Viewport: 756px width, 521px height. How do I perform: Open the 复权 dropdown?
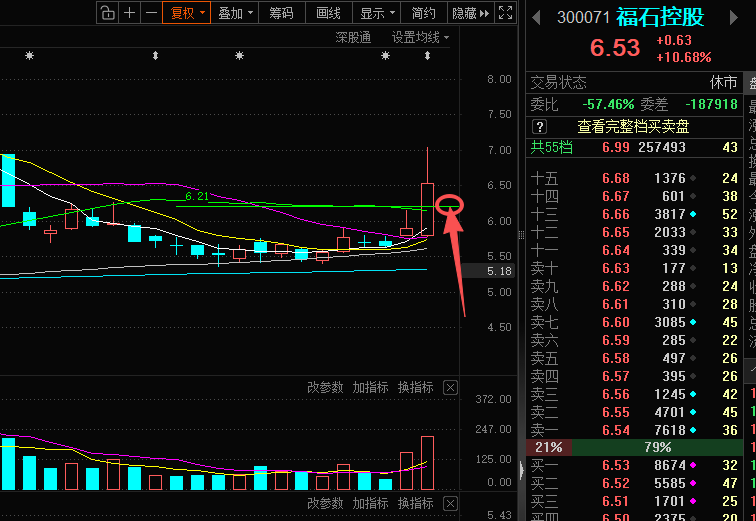[x=187, y=13]
